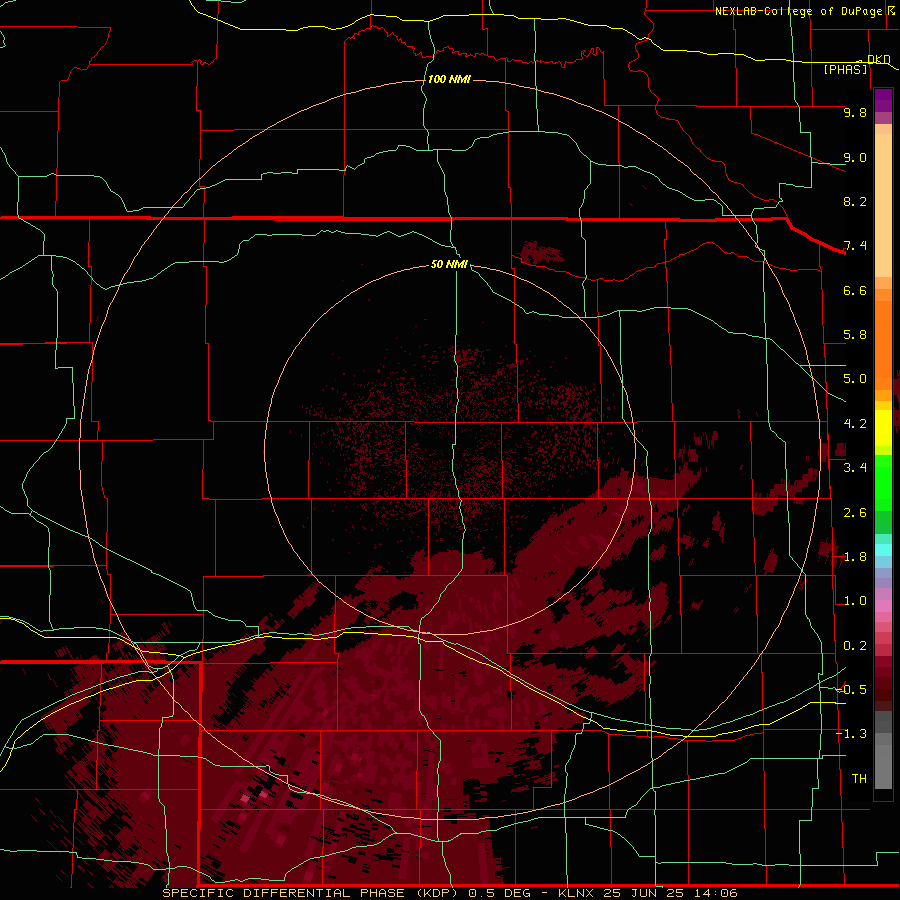Click the 5.8 value on the color scale
Screen dimensions: 900x900
click(x=855, y=335)
